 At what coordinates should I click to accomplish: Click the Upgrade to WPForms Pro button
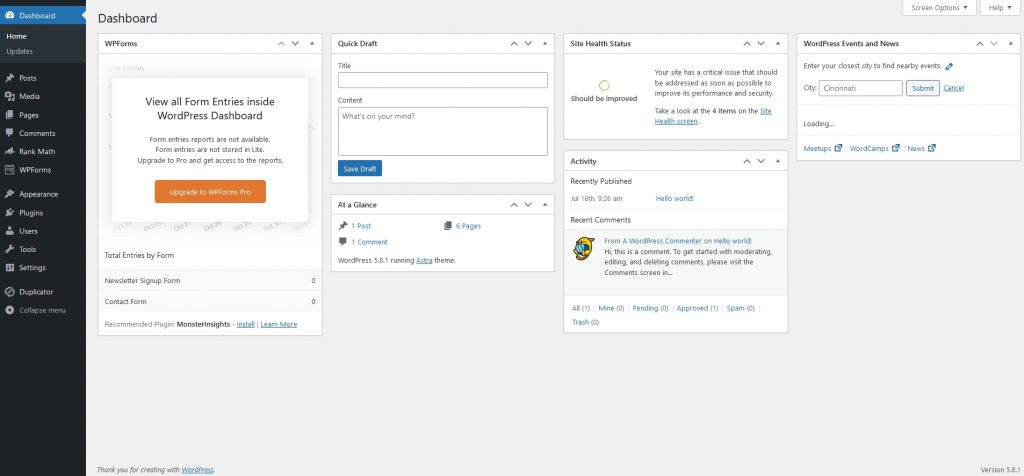(210, 192)
